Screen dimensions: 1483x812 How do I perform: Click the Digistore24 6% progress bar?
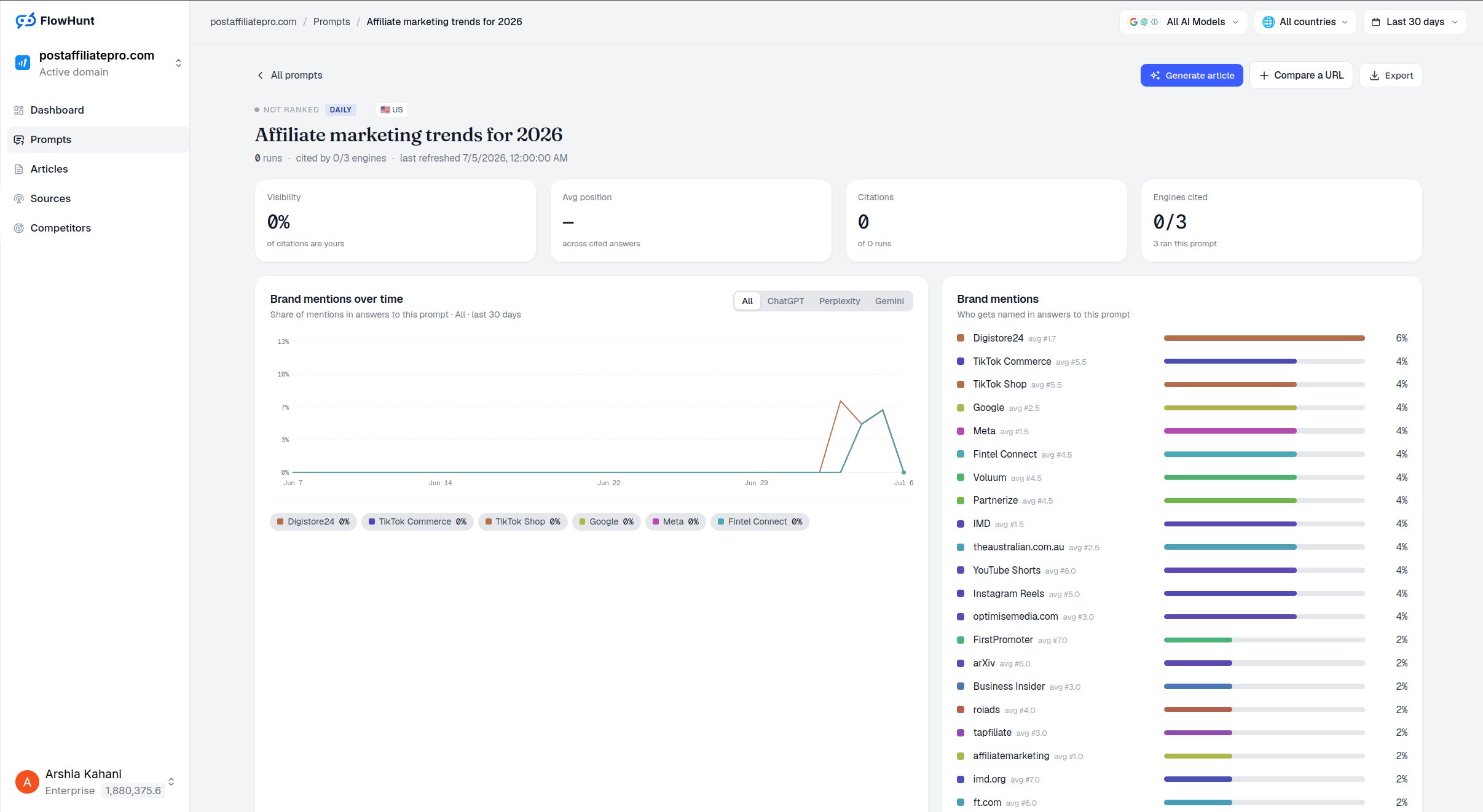[1264, 338]
